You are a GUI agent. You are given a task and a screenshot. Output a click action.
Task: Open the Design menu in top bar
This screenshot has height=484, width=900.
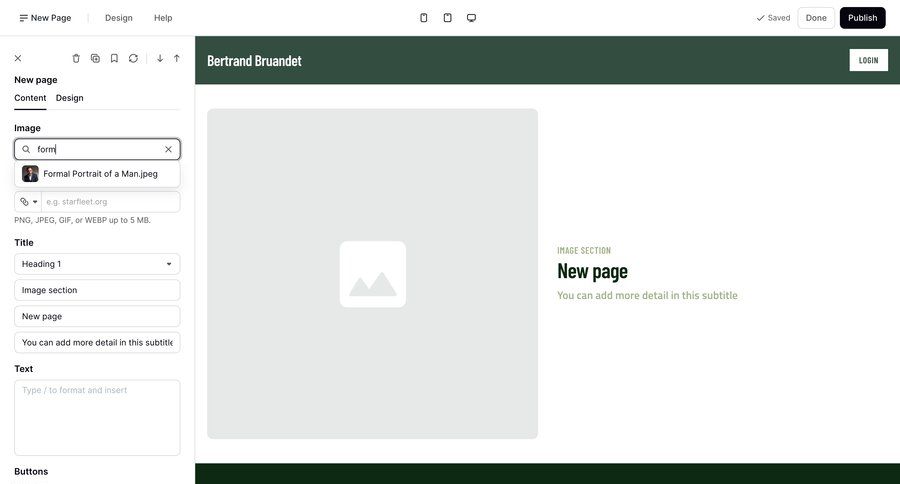pyautogui.click(x=119, y=18)
